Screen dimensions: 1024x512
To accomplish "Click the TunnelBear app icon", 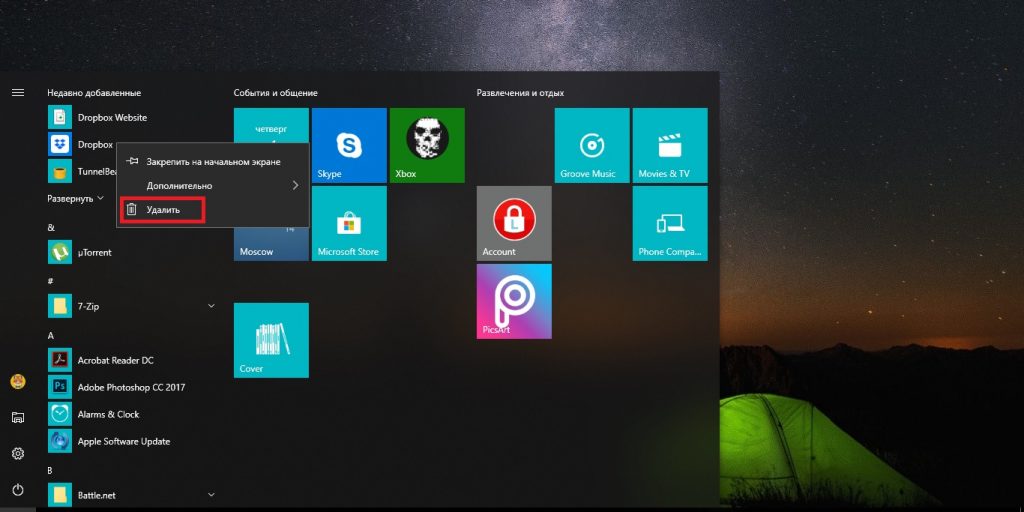I will [x=60, y=171].
